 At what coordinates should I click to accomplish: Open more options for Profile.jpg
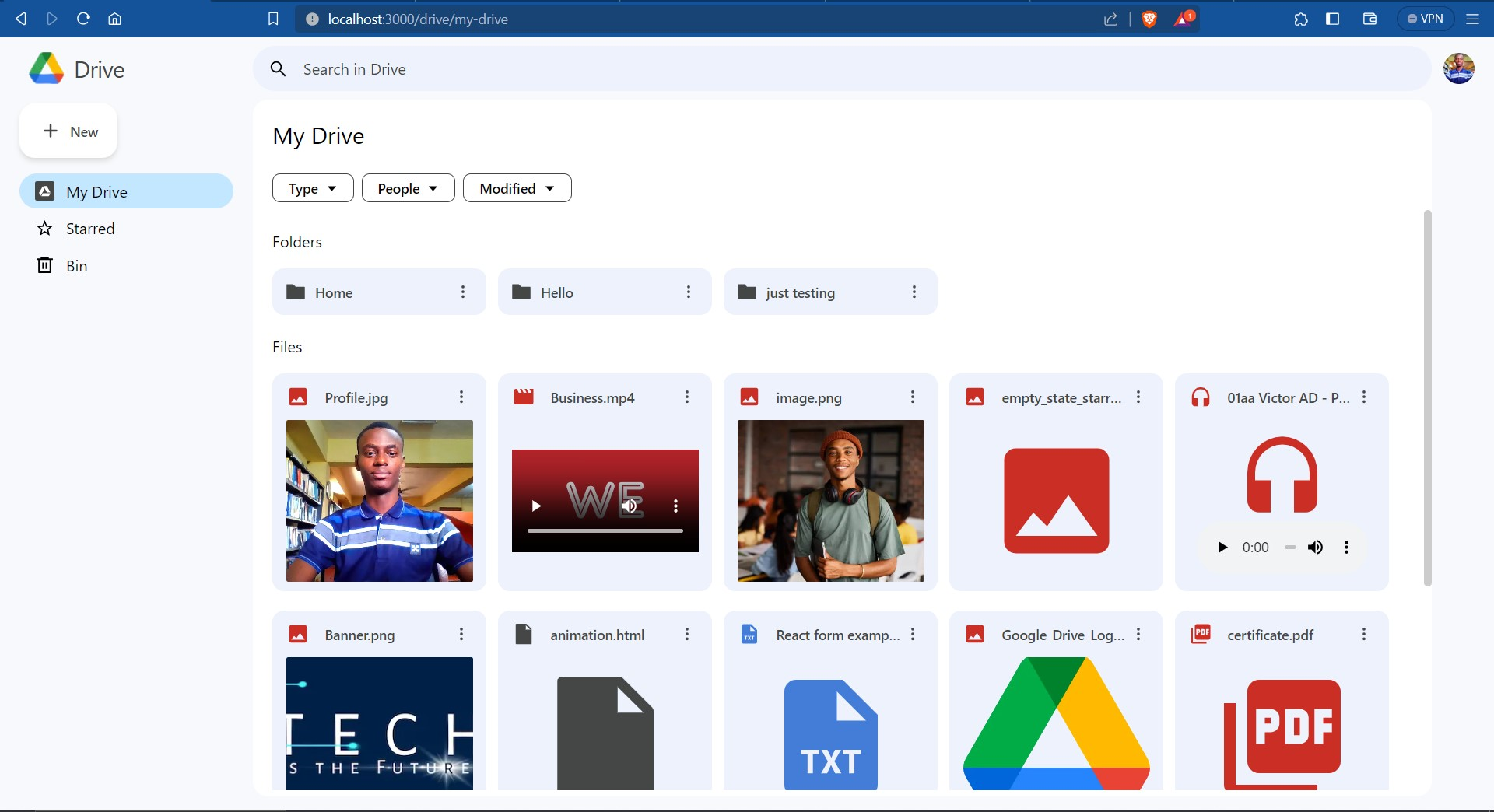pos(461,397)
